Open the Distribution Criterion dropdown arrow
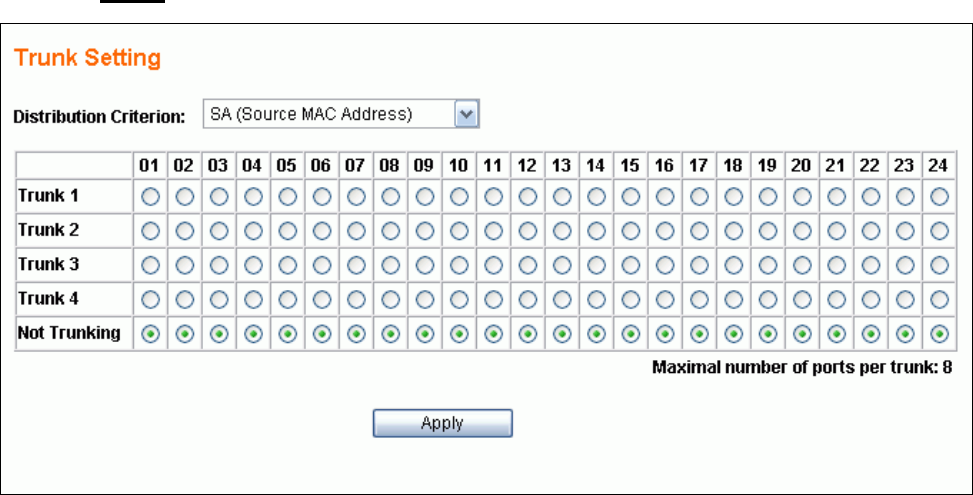The image size is (973, 495). 467,114
